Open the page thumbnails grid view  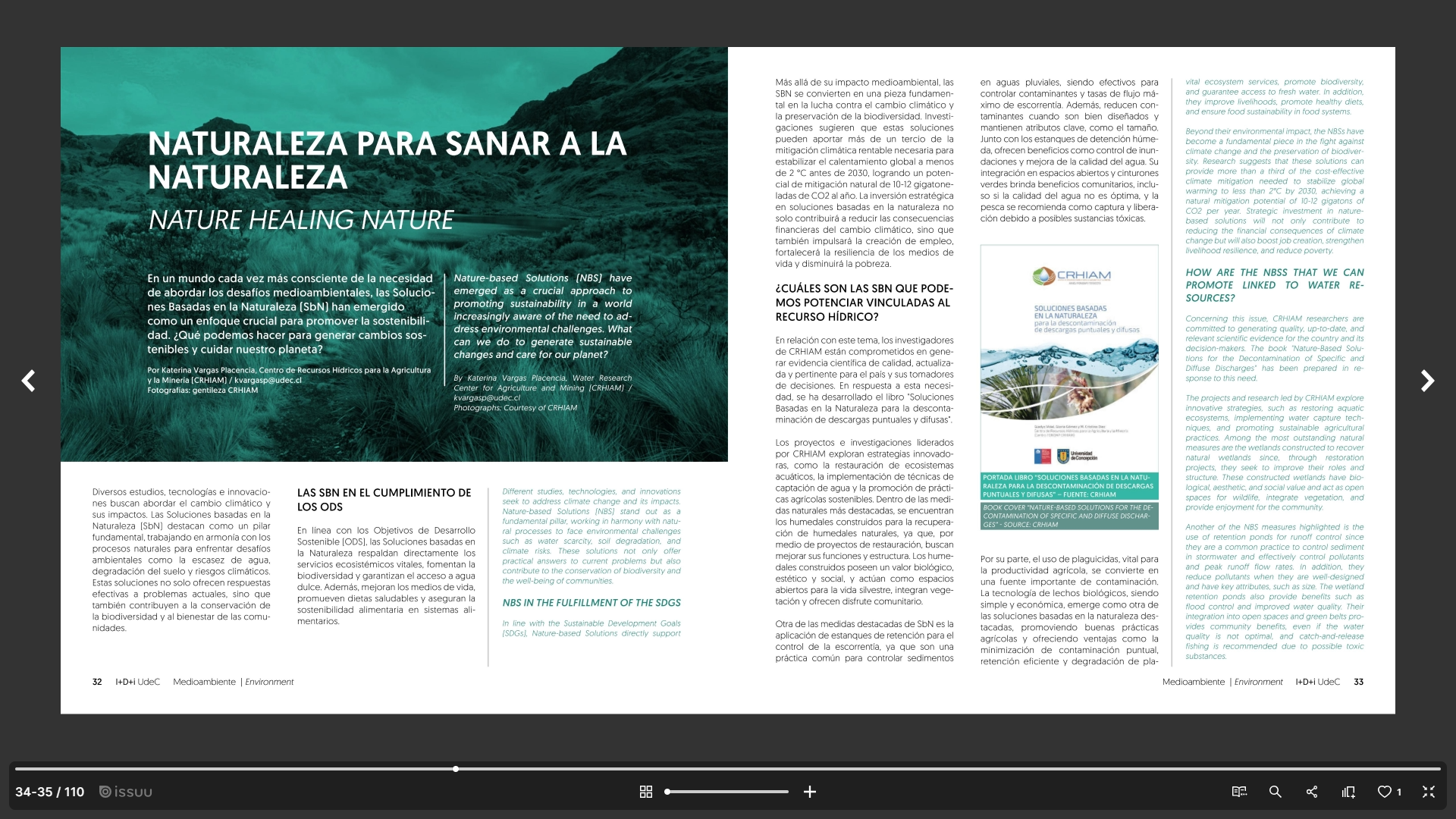[x=646, y=792]
